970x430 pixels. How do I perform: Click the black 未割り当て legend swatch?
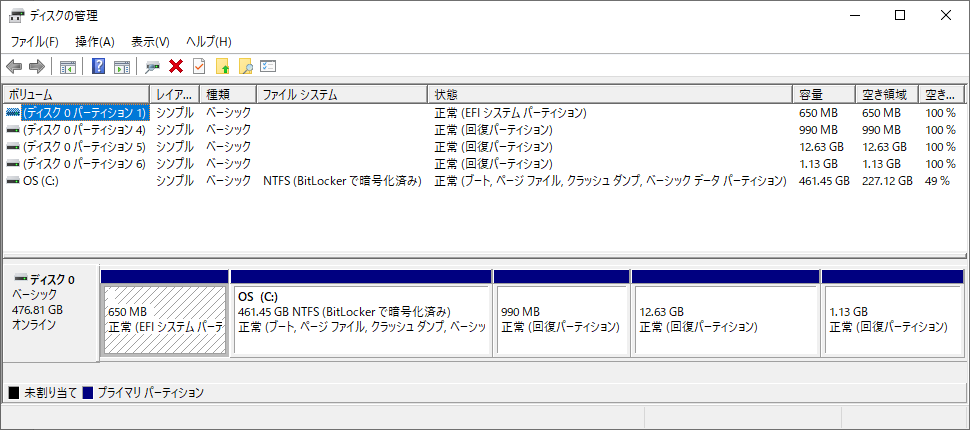click(14, 392)
